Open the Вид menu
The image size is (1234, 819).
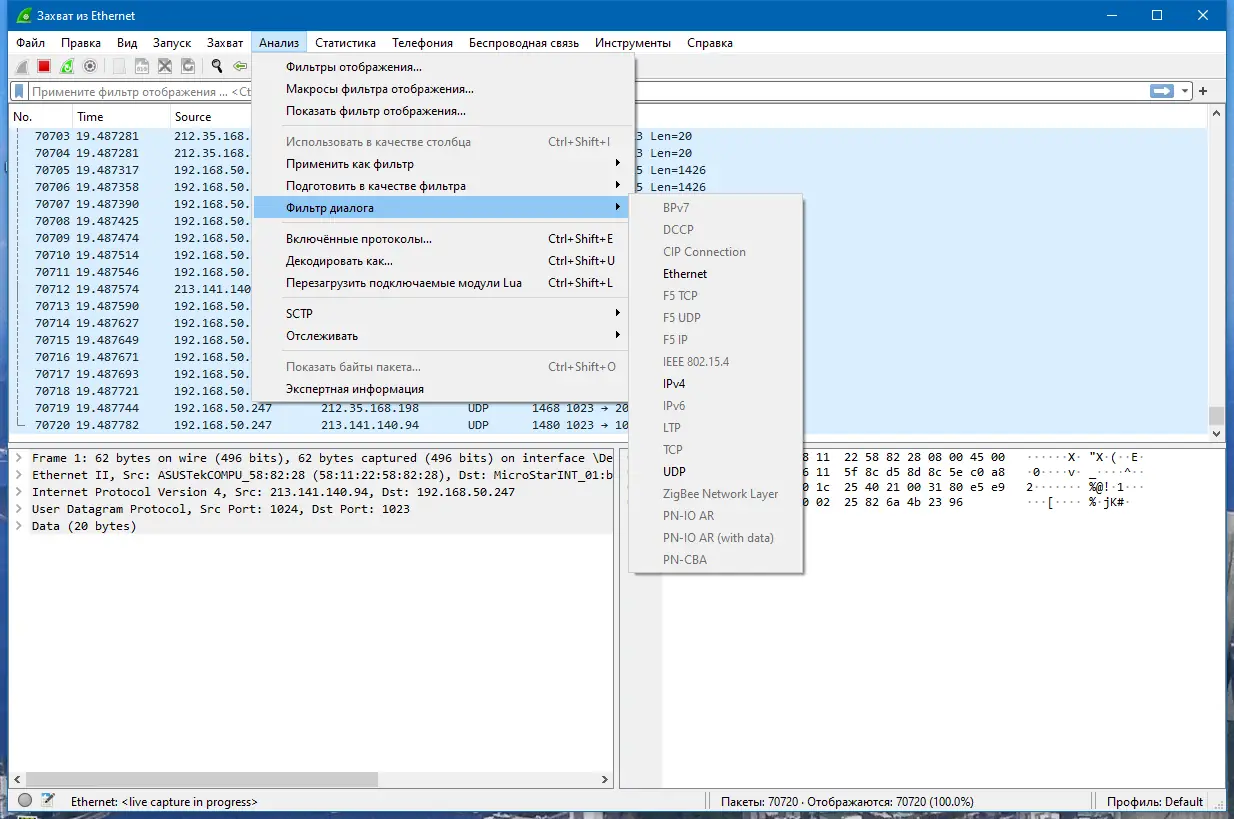coord(127,43)
